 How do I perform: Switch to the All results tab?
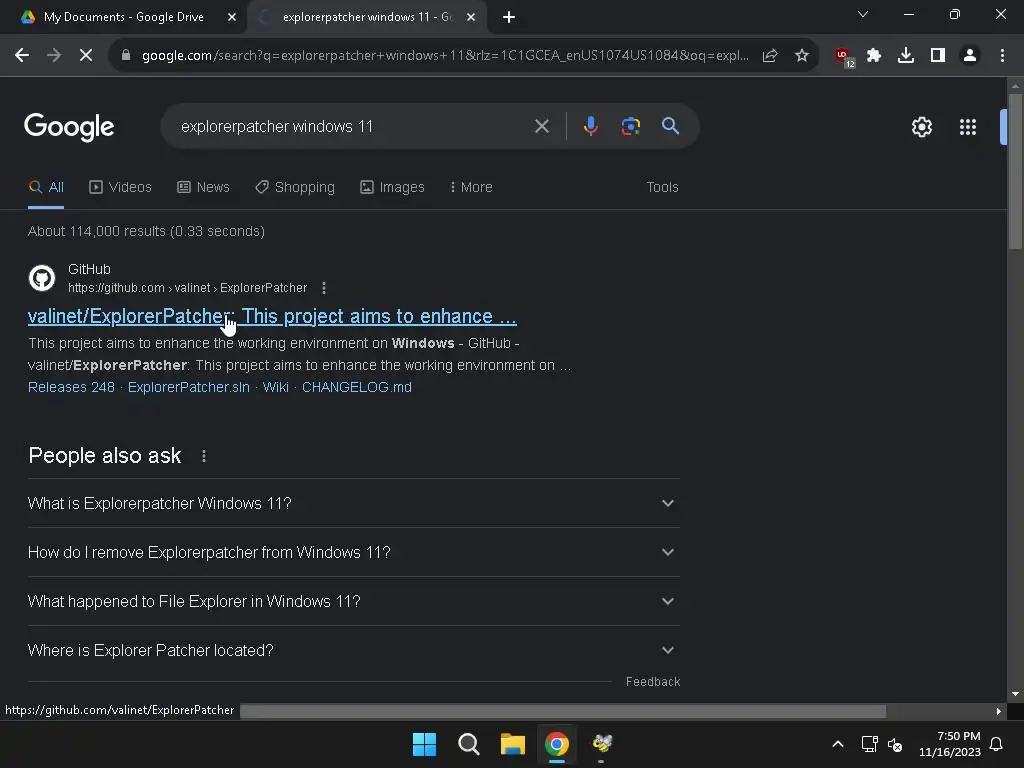coord(46,187)
